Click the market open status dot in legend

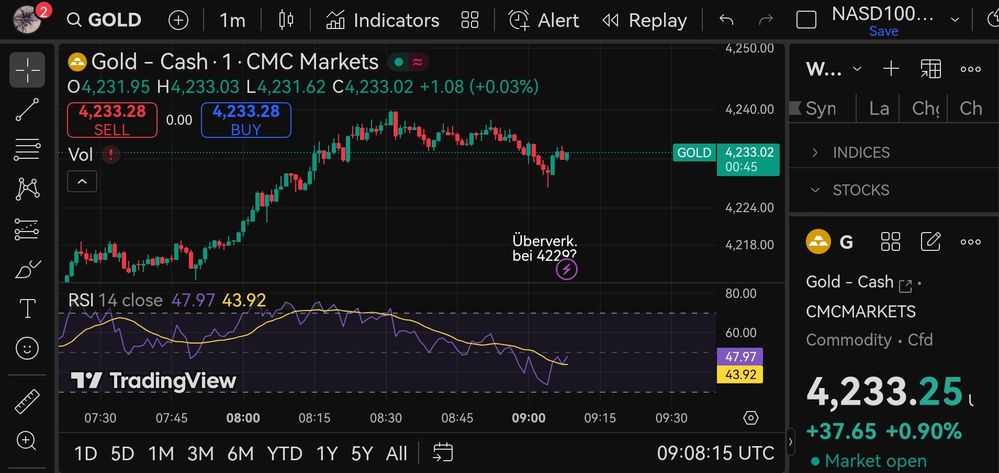click(398, 62)
